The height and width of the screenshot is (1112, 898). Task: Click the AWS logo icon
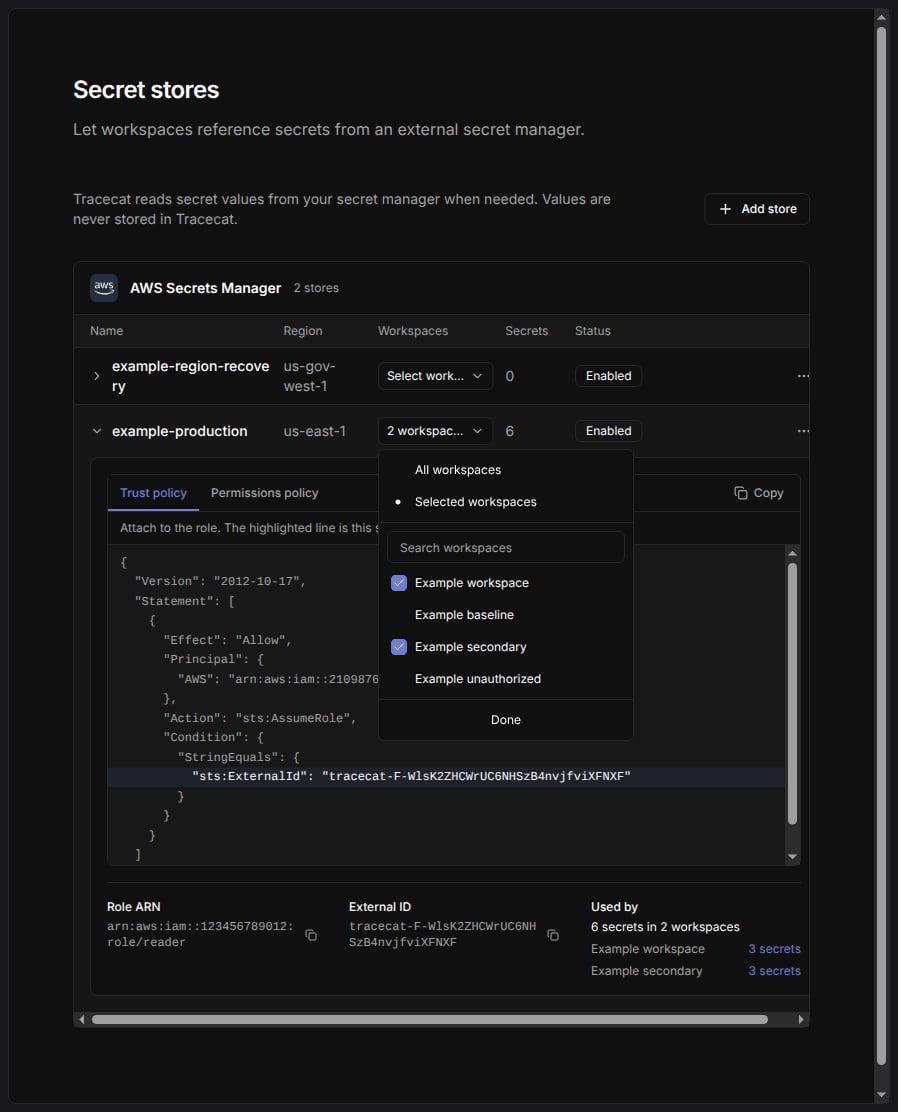coord(104,288)
